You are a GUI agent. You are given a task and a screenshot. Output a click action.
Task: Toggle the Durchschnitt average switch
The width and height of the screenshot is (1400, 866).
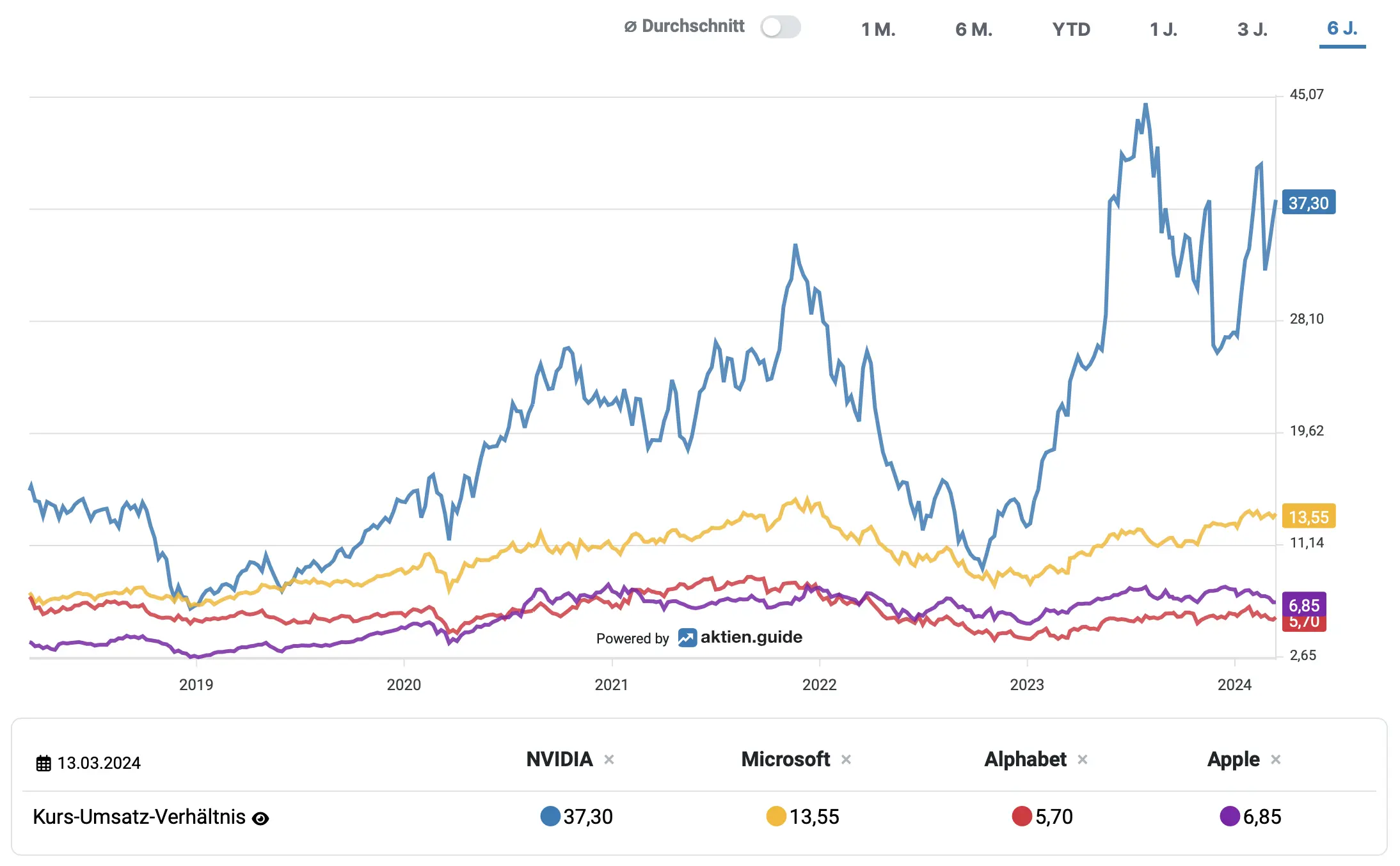click(780, 27)
